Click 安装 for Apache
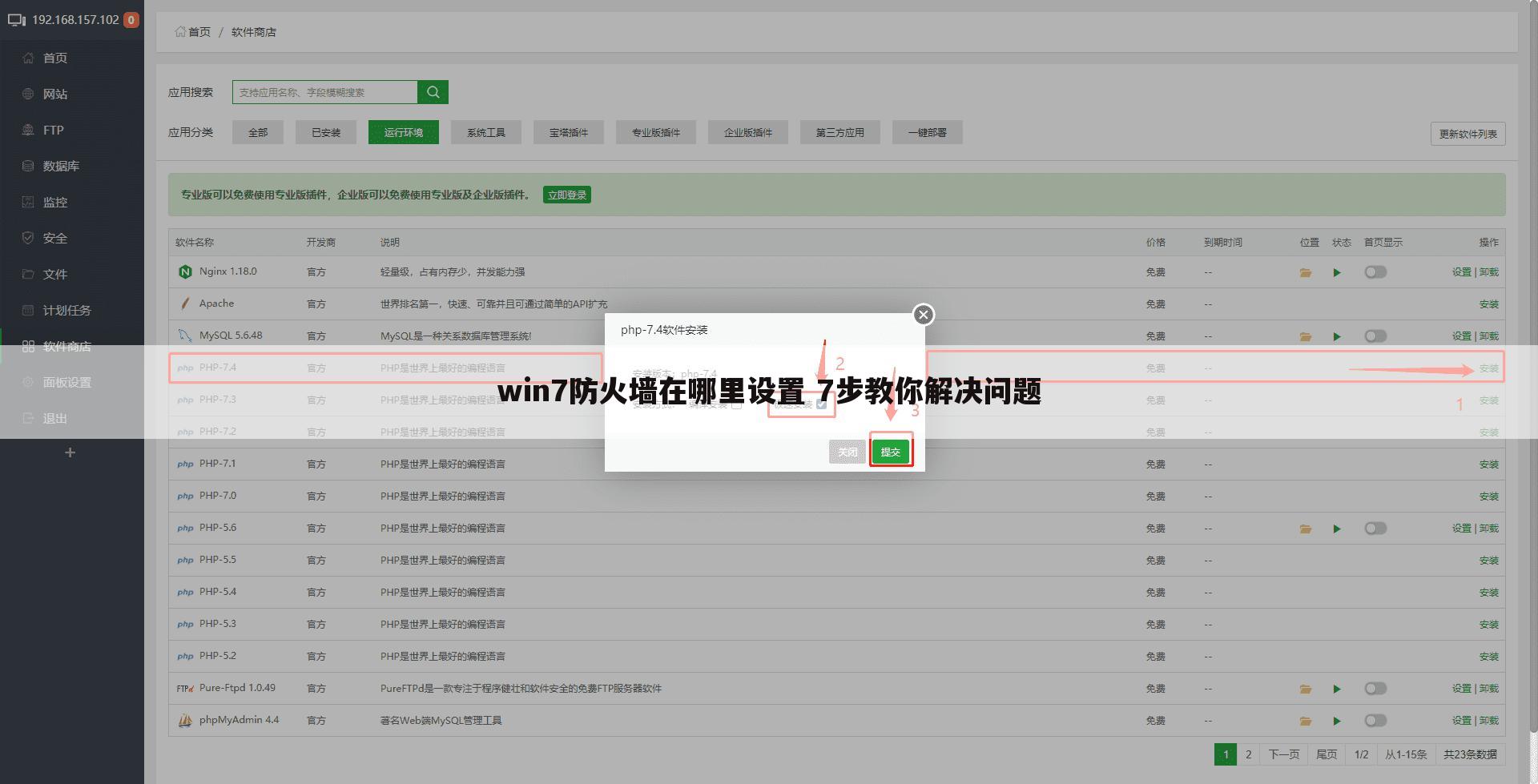 (1489, 304)
